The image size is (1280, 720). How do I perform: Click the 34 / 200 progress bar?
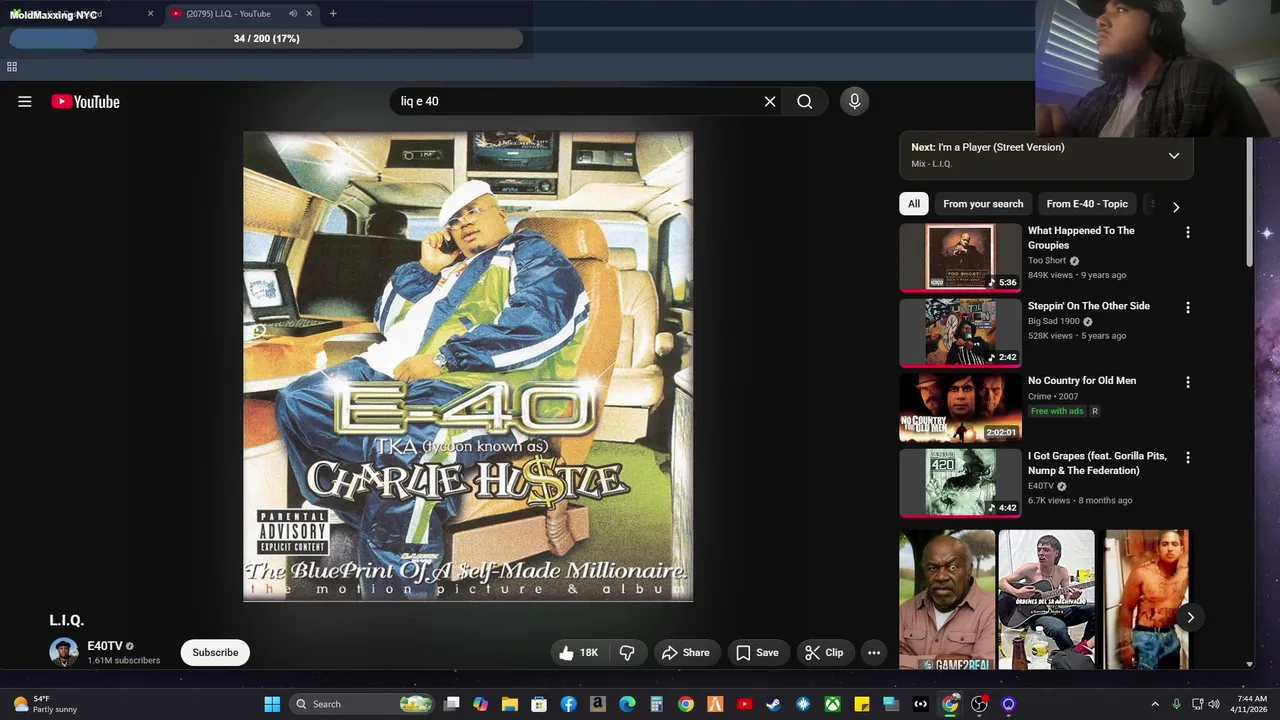coord(266,39)
